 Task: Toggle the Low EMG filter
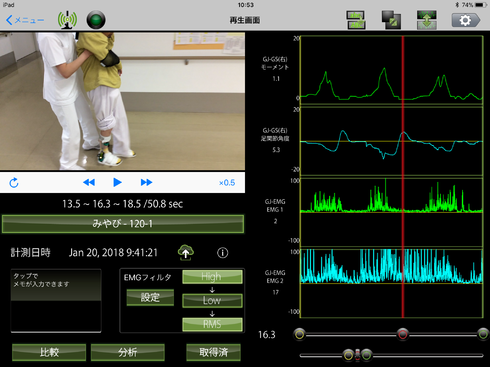tap(212, 300)
